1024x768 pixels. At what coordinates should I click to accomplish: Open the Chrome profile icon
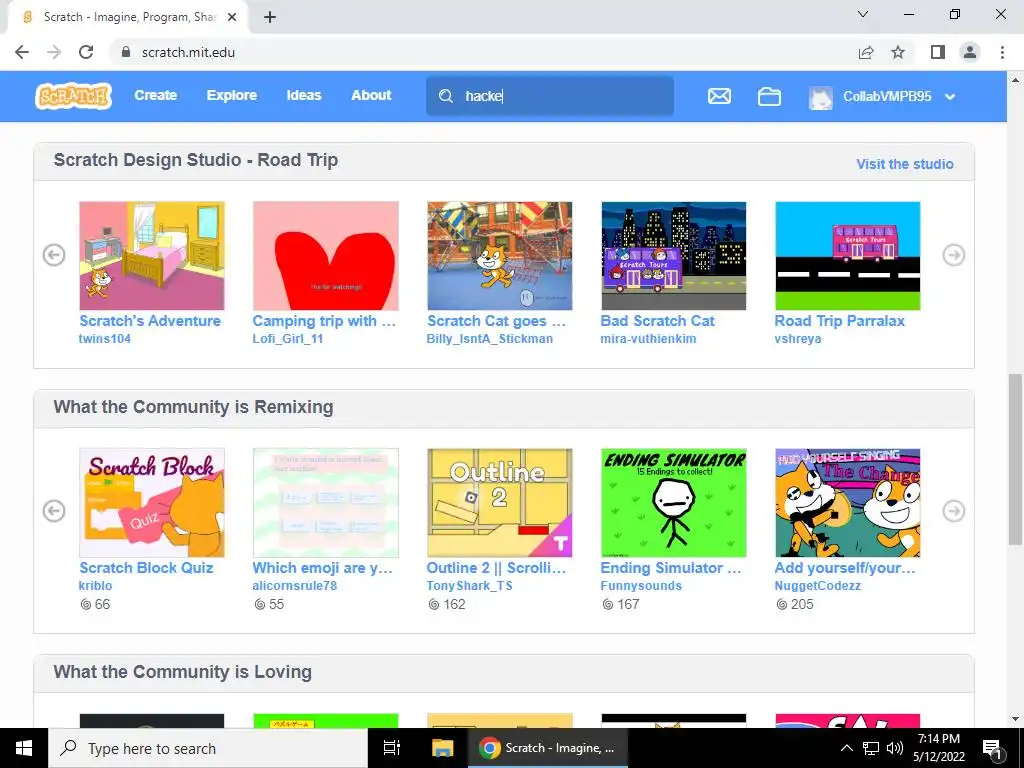[x=970, y=52]
